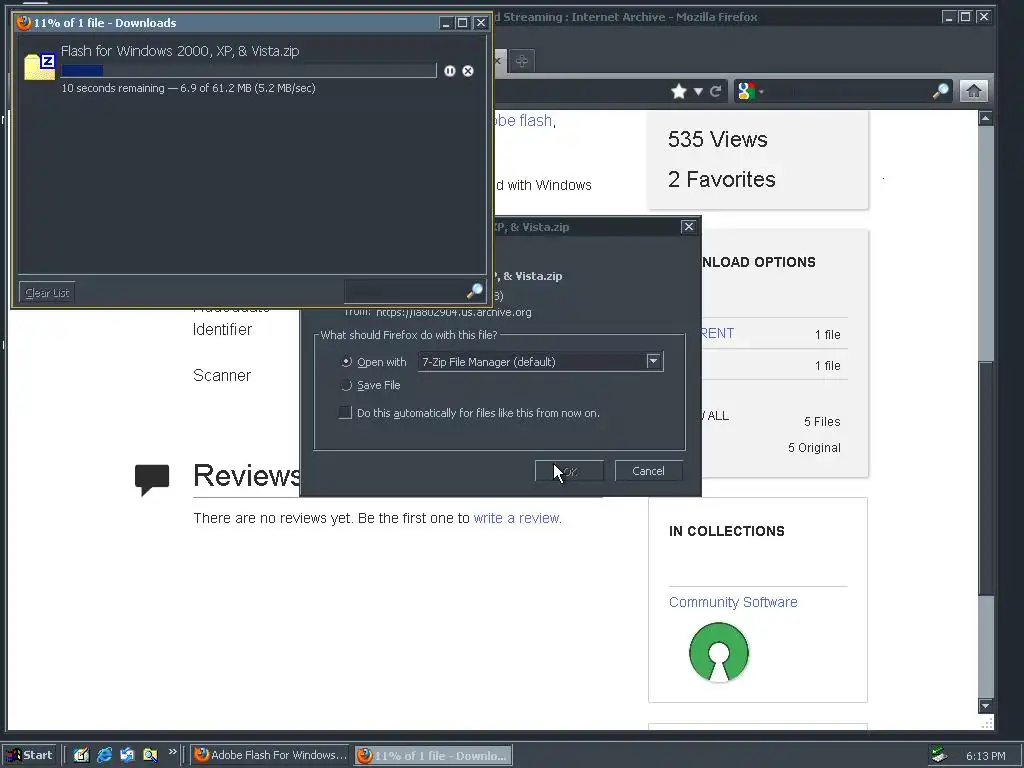Click the Google search engine icon
The height and width of the screenshot is (768, 1024).
[x=746, y=91]
